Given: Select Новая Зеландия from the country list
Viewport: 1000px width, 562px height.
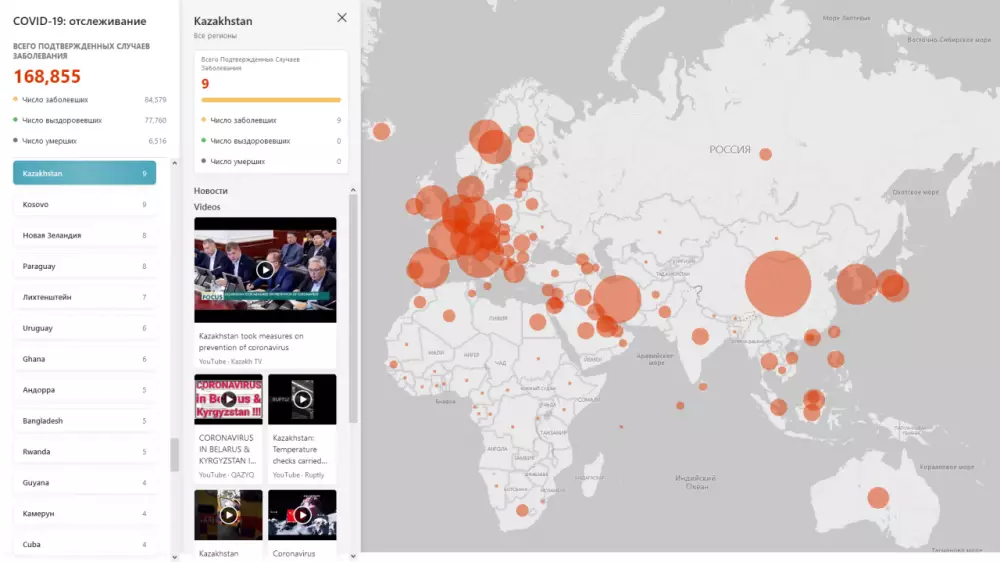Looking at the screenshot, I should click(84, 236).
